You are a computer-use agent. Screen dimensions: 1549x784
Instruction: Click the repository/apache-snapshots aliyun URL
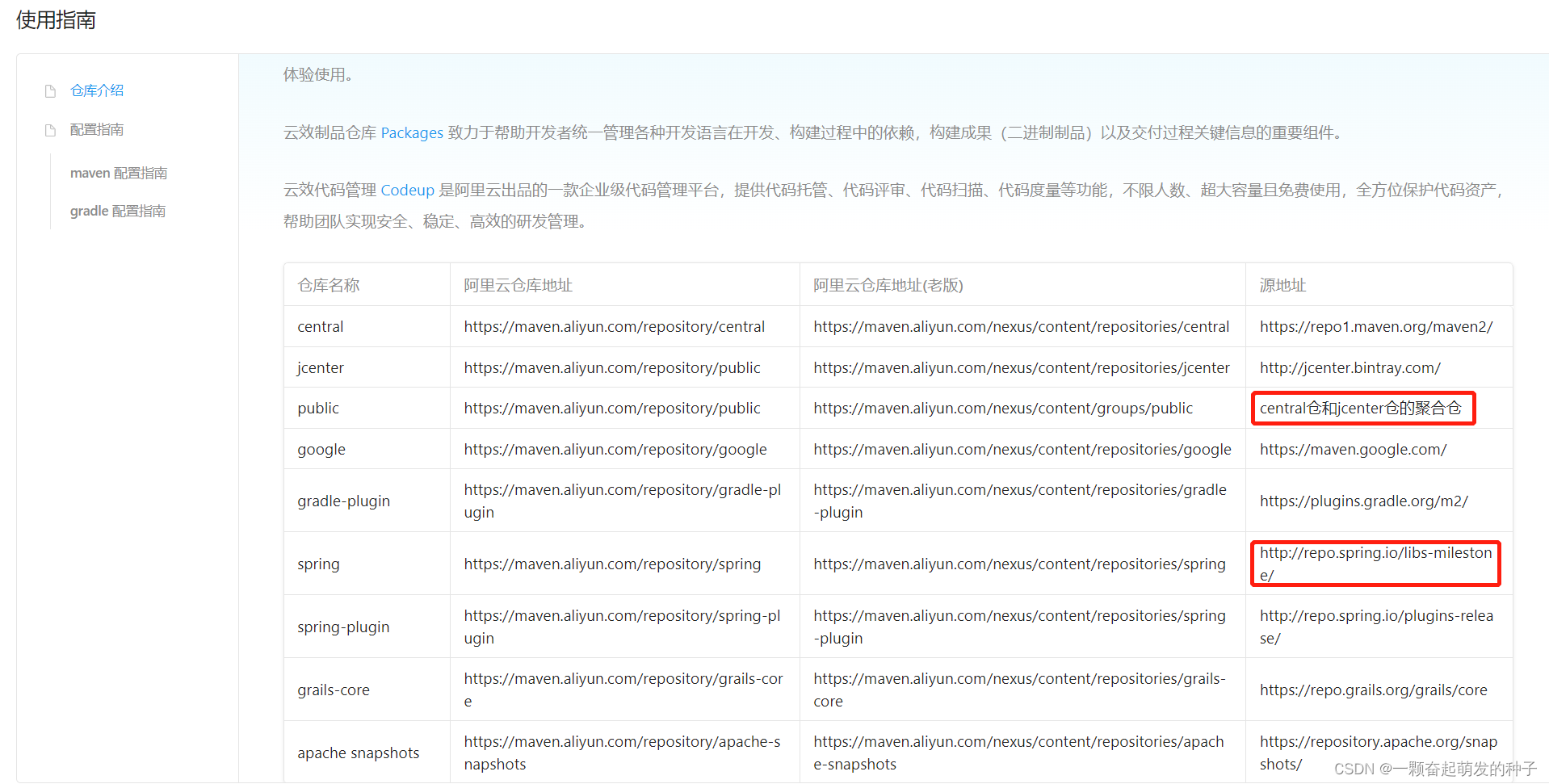pos(623,753)
